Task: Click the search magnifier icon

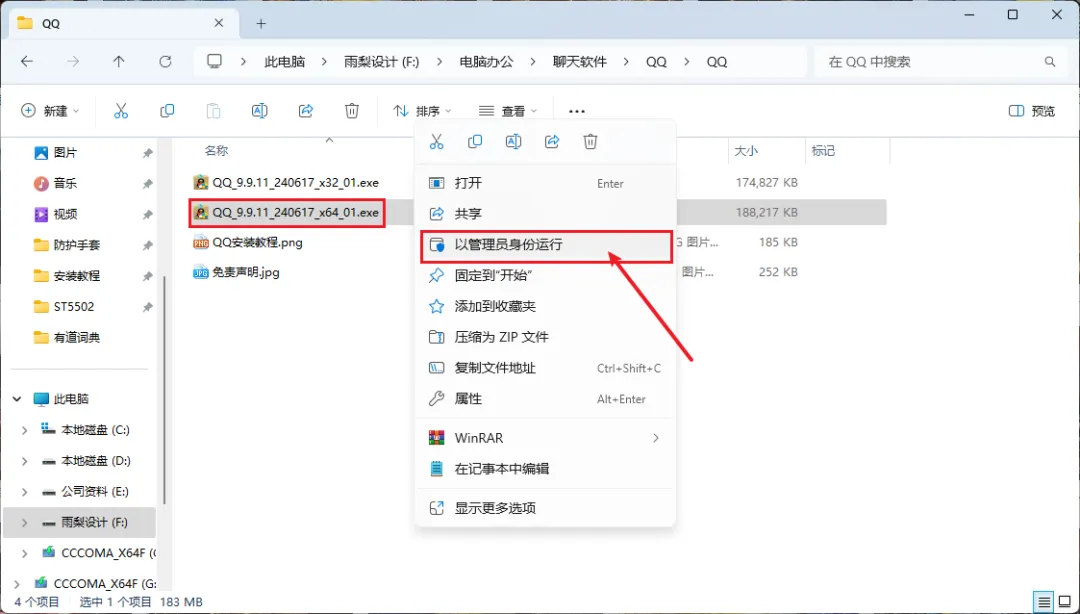Action: point(1050,62)
